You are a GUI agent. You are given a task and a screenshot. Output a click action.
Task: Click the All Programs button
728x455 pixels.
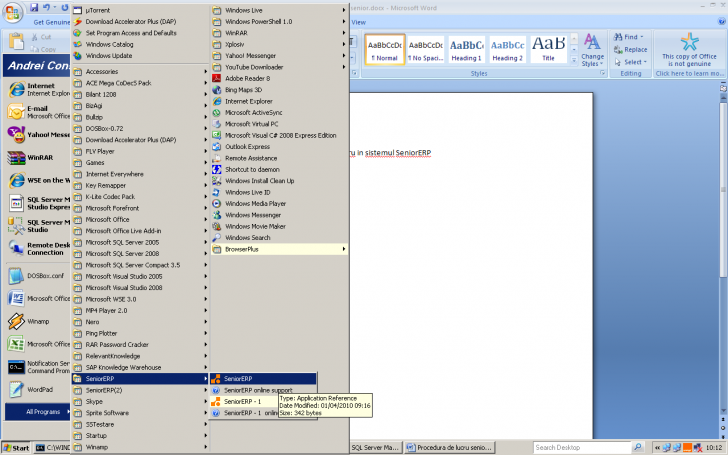[x=38, y=412]
